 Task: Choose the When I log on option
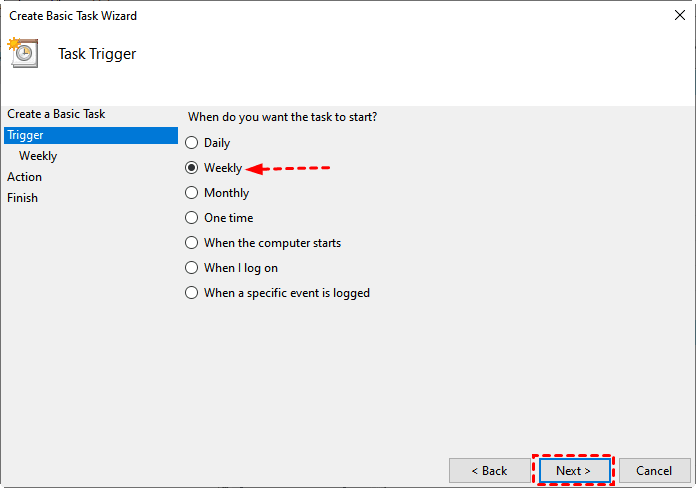(x=192, y=268)
